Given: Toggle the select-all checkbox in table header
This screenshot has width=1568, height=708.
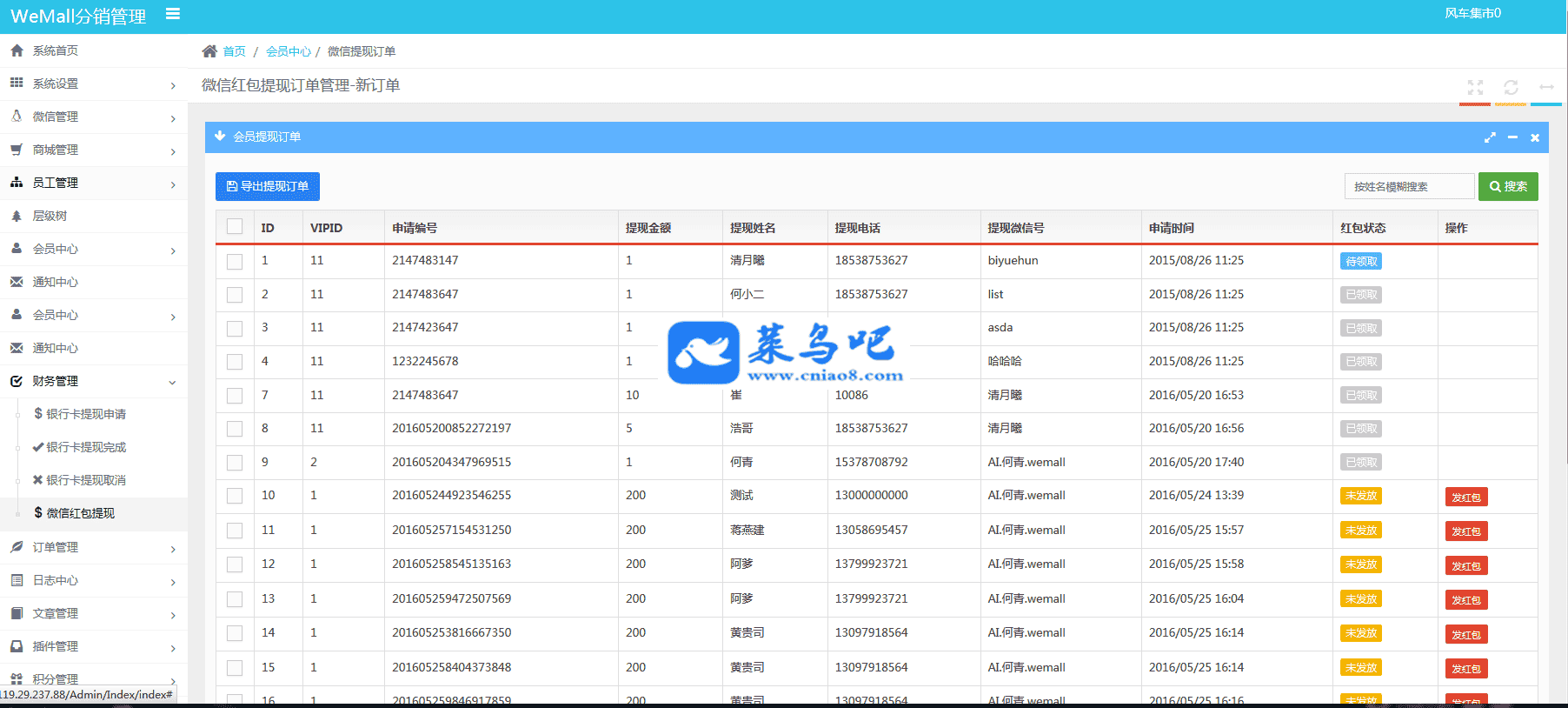Looking at the screenshot, I should pyautogui.click(x=235, y=227).
